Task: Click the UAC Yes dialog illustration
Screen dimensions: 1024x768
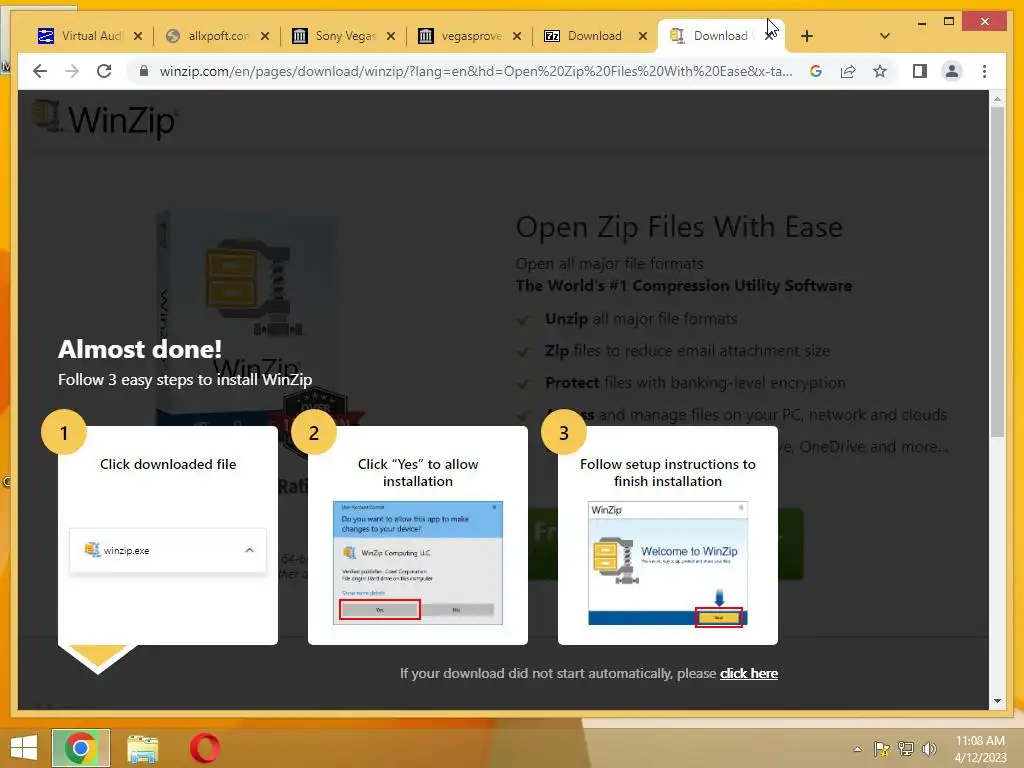Action: [x=418, y=562]
